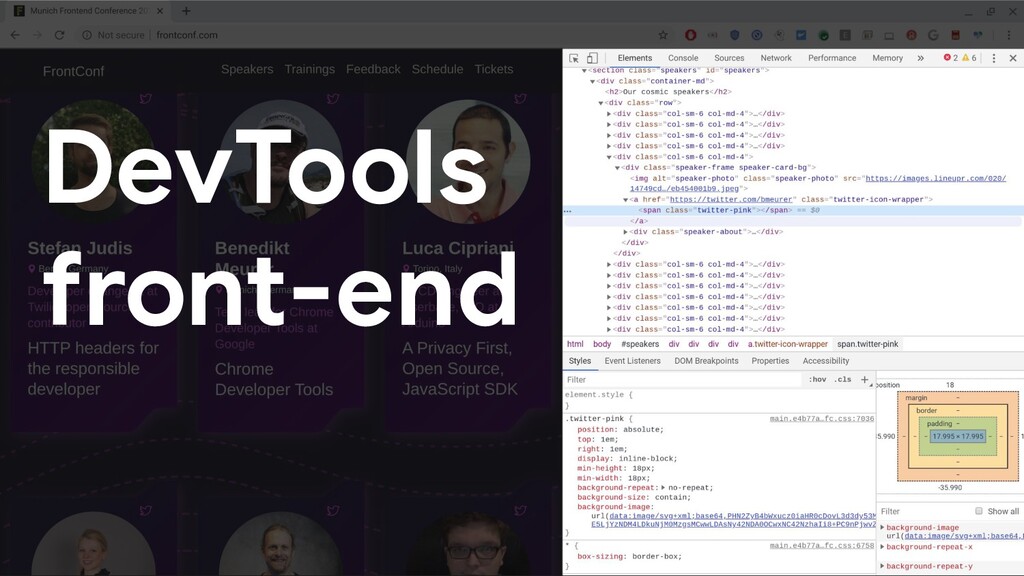Select body in the breadcrumb

[602, 344]
